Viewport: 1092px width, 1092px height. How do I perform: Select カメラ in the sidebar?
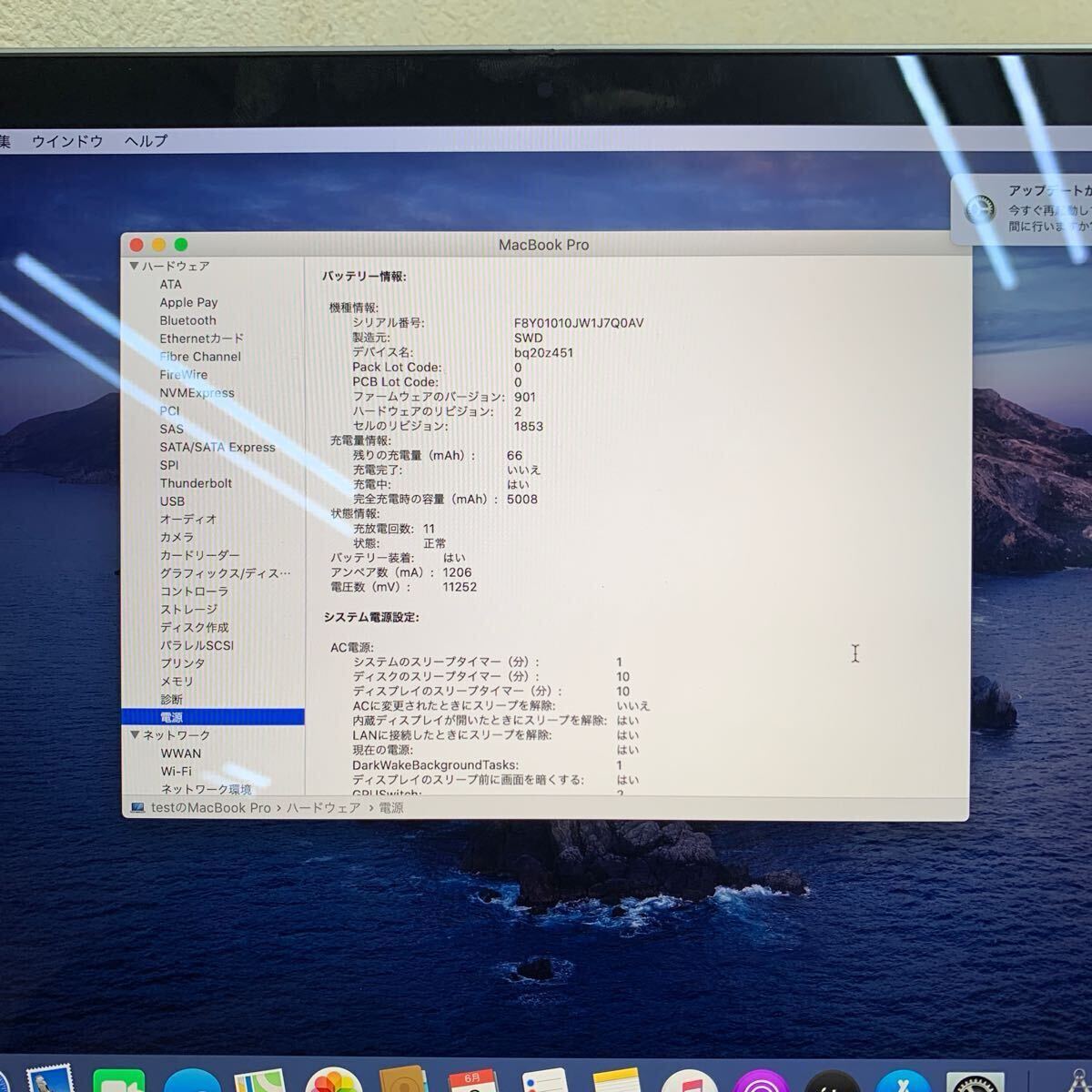pos(177,537)
